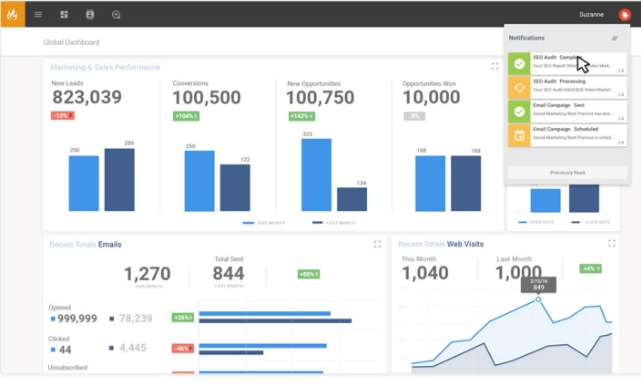Click the Conversions value 100,500
641x387 pixels.
(x=206, y=97)
